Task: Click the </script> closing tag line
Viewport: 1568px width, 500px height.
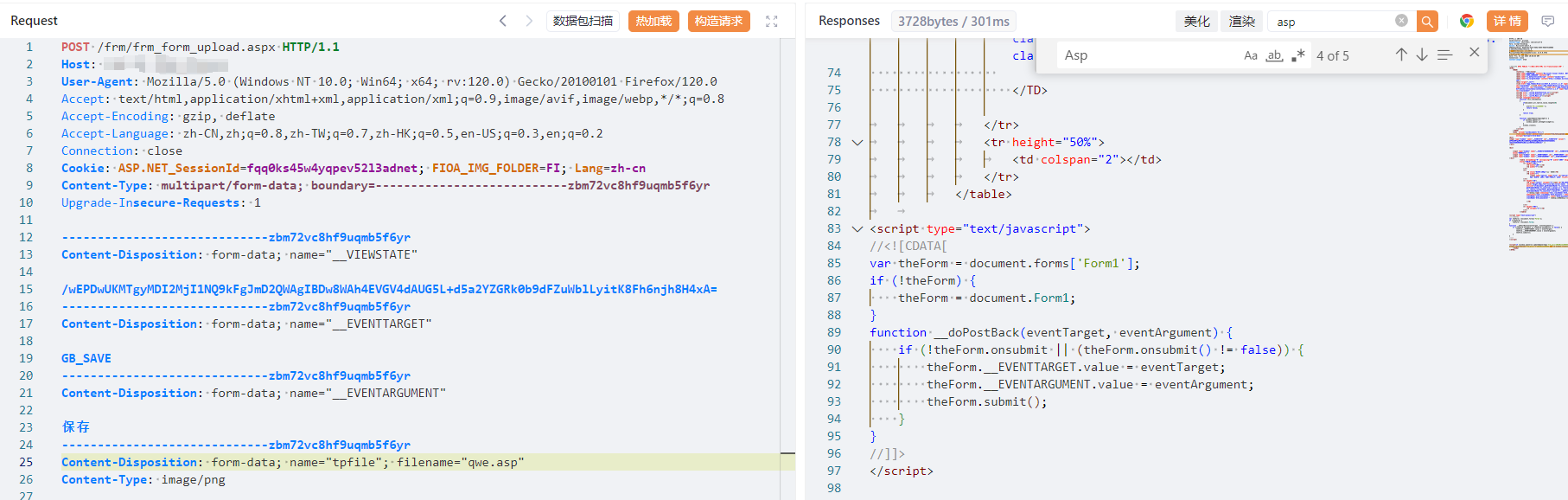Action: coord(902,471)
